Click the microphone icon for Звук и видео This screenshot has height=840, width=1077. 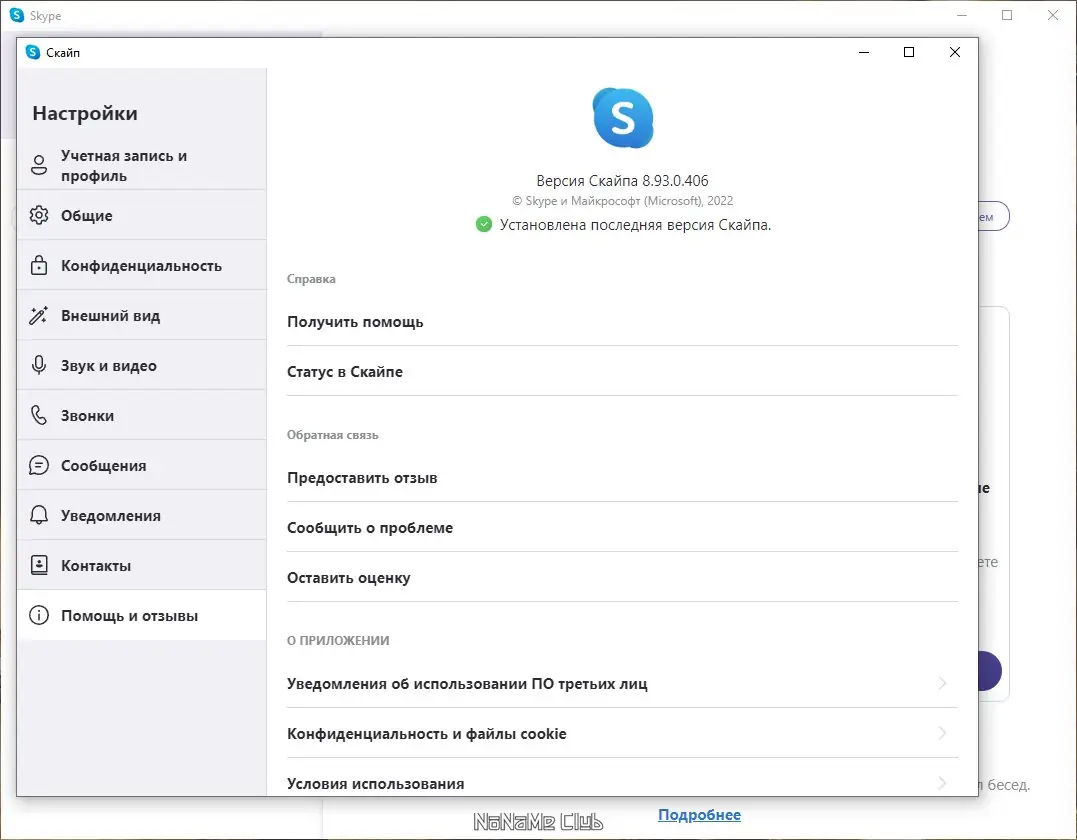pos(39,365)
